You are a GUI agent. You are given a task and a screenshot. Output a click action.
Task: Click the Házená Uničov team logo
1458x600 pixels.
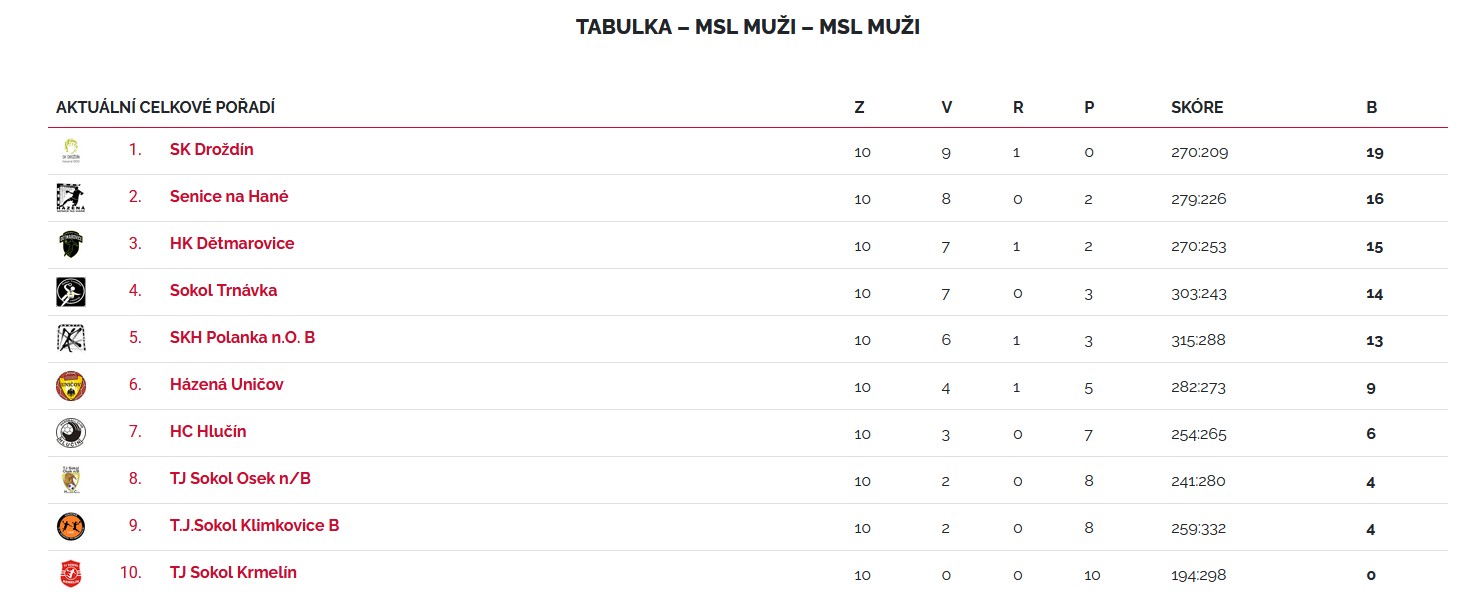71,386
